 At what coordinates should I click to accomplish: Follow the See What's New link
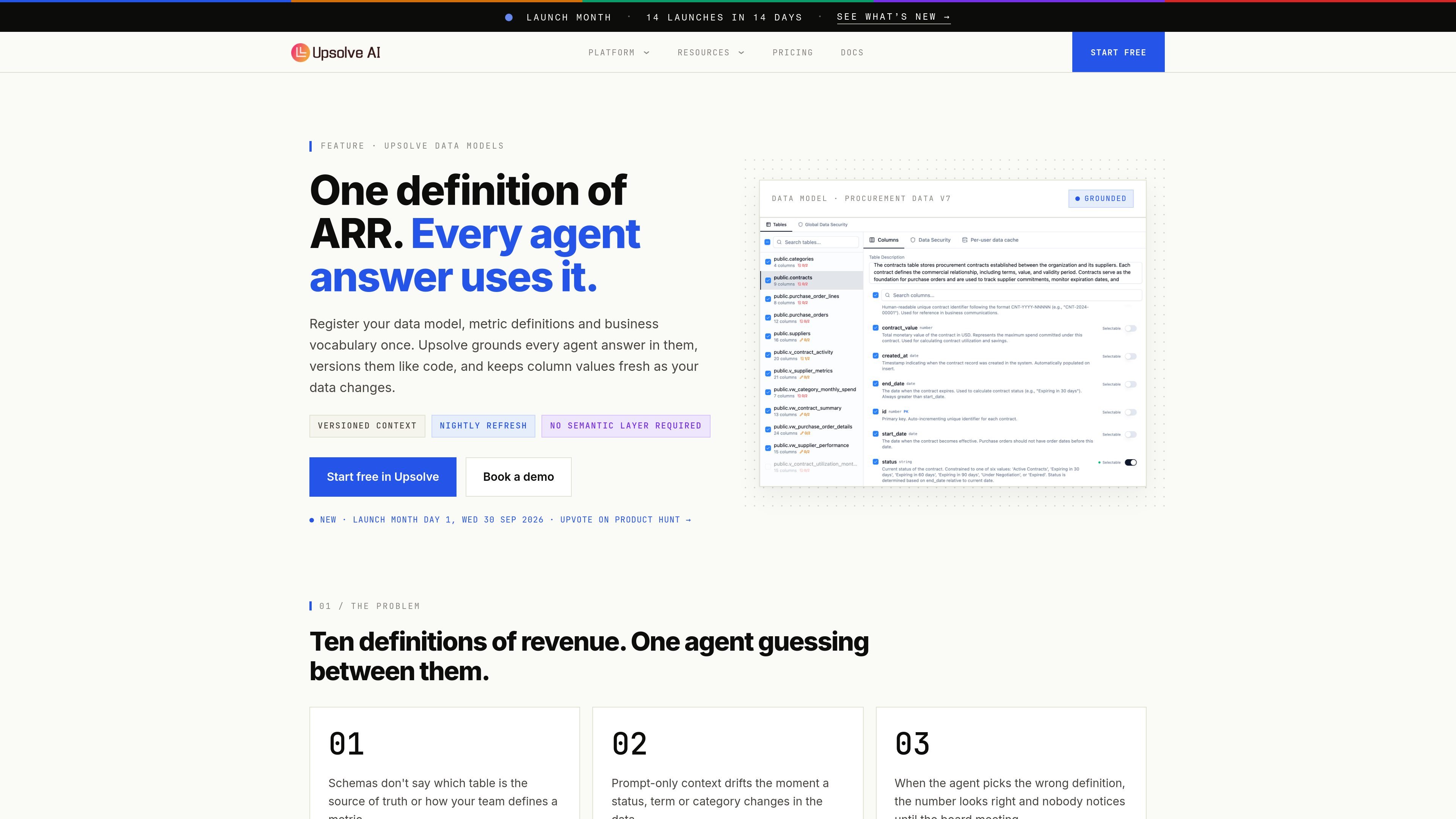click(x=894, y=17)
